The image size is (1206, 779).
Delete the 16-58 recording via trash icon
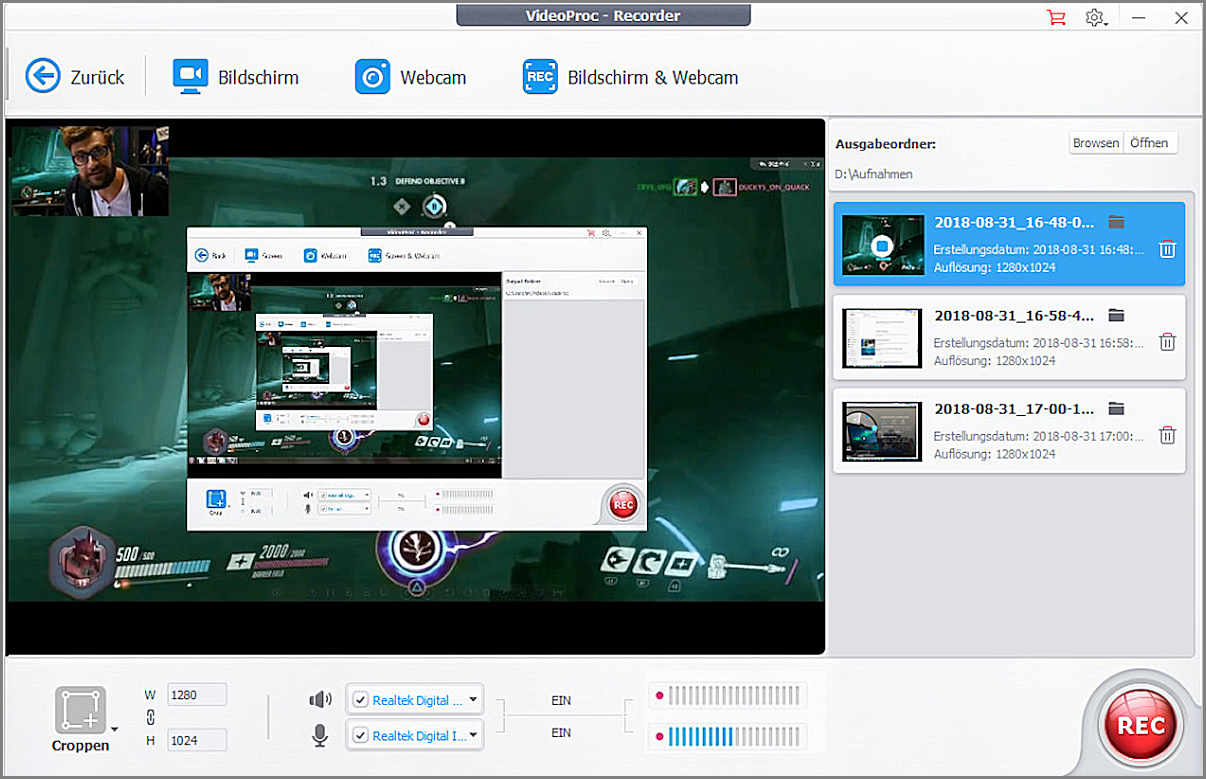click(x=1167, y=342)
